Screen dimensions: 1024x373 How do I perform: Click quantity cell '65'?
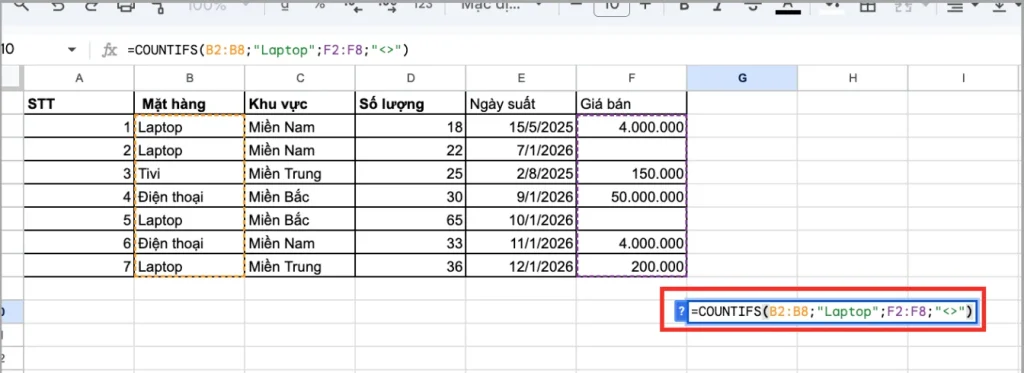coord(410,220)
